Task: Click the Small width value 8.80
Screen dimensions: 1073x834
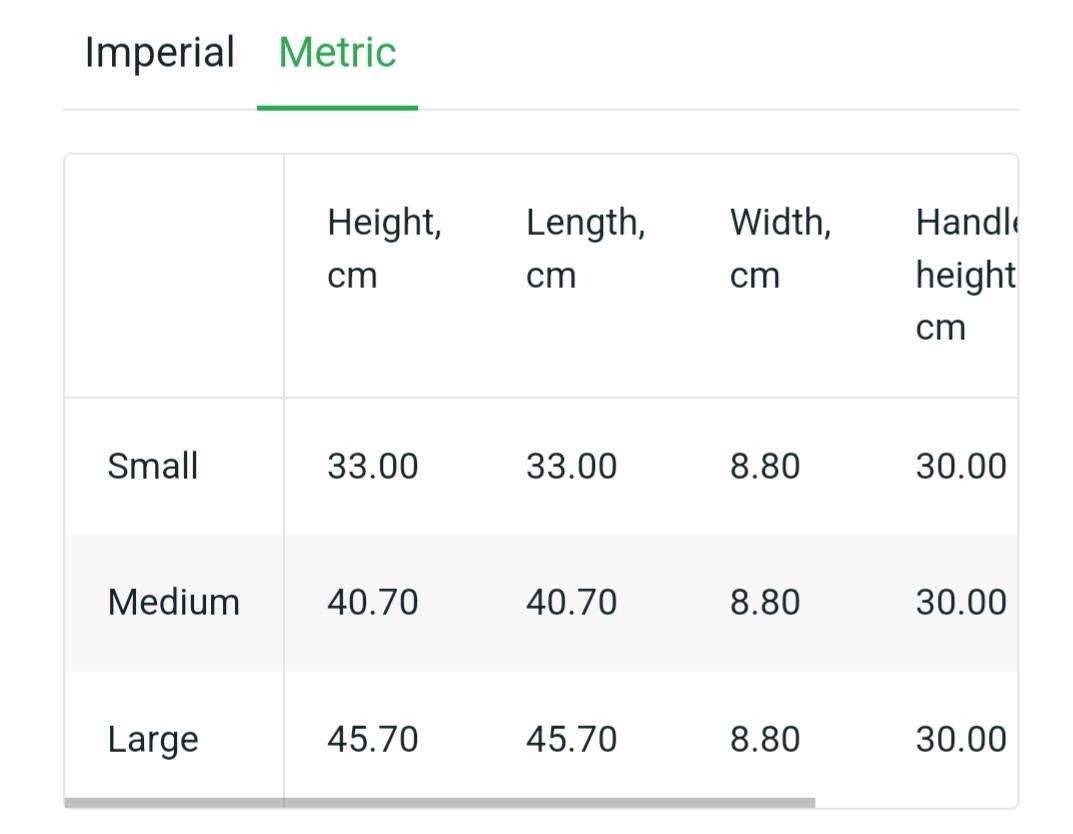Action: (765, 466)
